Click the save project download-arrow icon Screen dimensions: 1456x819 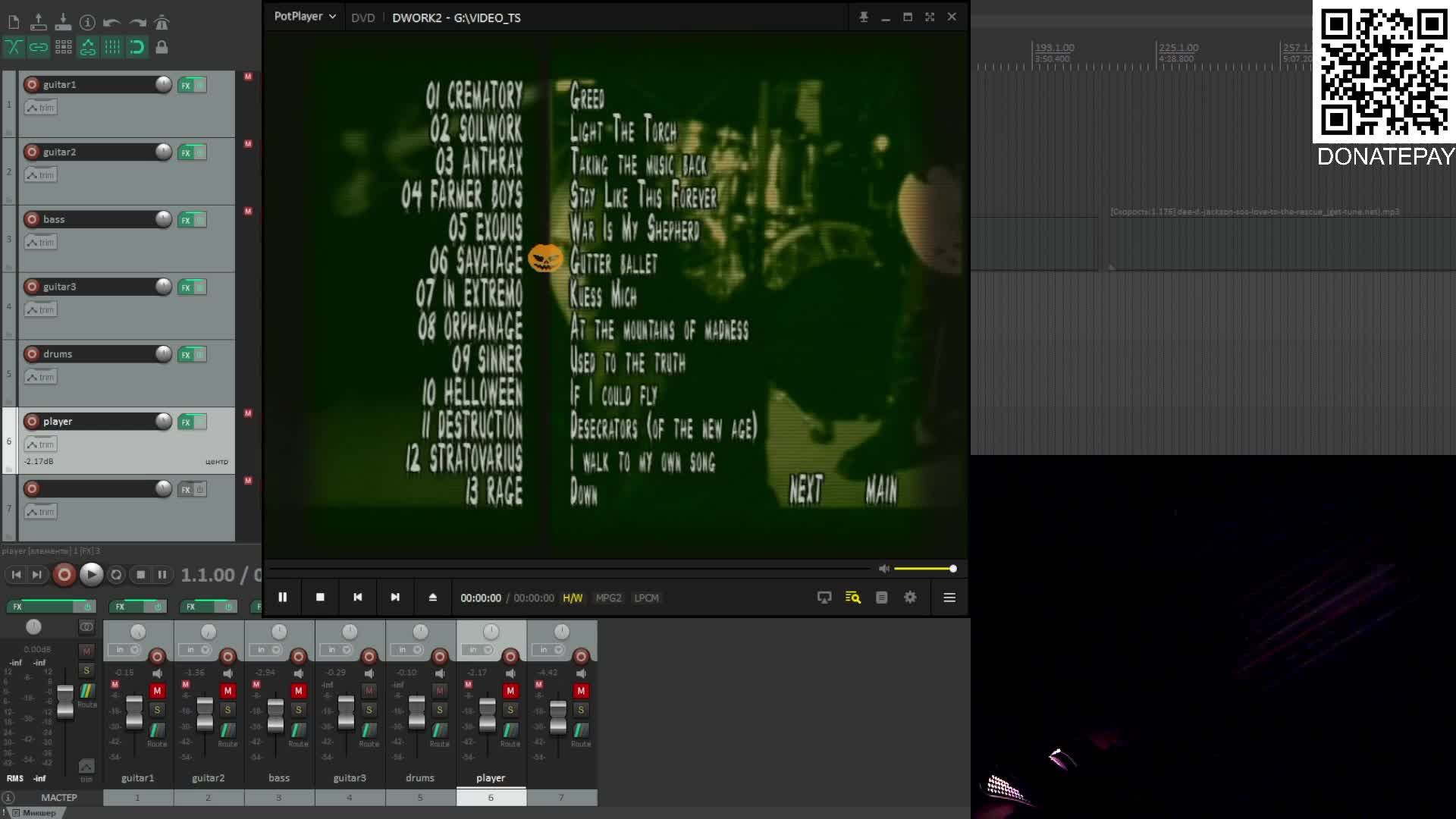tap(63, 23)
